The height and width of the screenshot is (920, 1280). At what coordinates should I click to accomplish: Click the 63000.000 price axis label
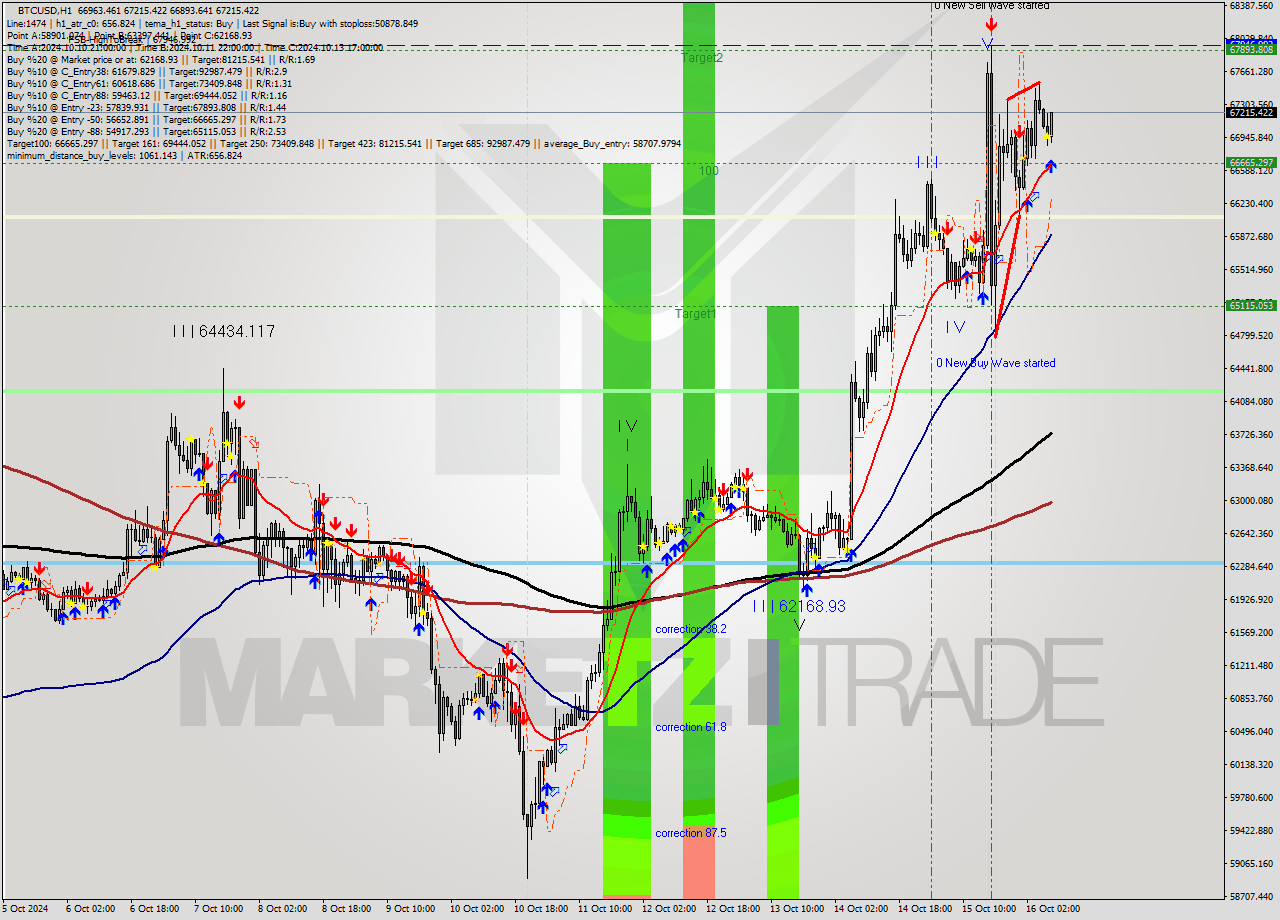[1251, 500]
